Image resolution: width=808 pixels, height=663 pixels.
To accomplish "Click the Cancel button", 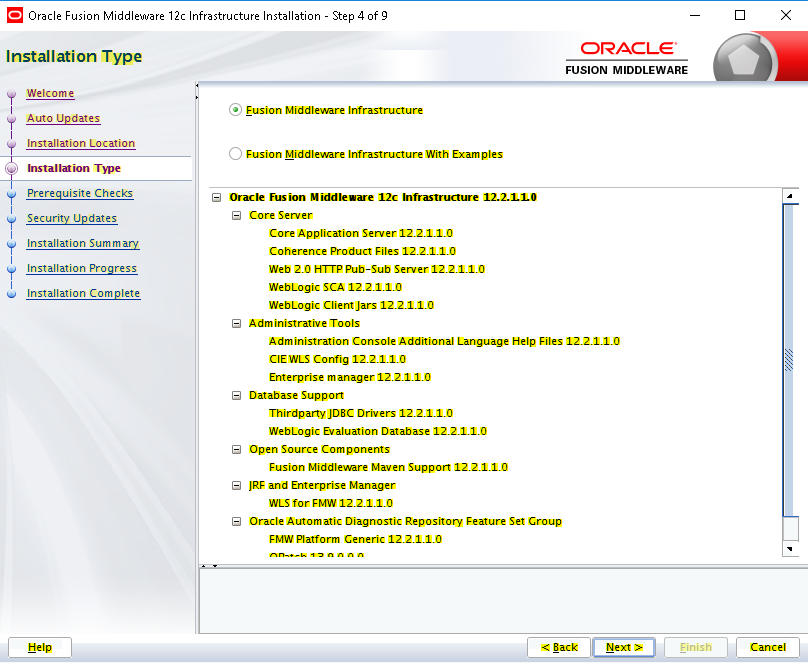I will 768,648.
